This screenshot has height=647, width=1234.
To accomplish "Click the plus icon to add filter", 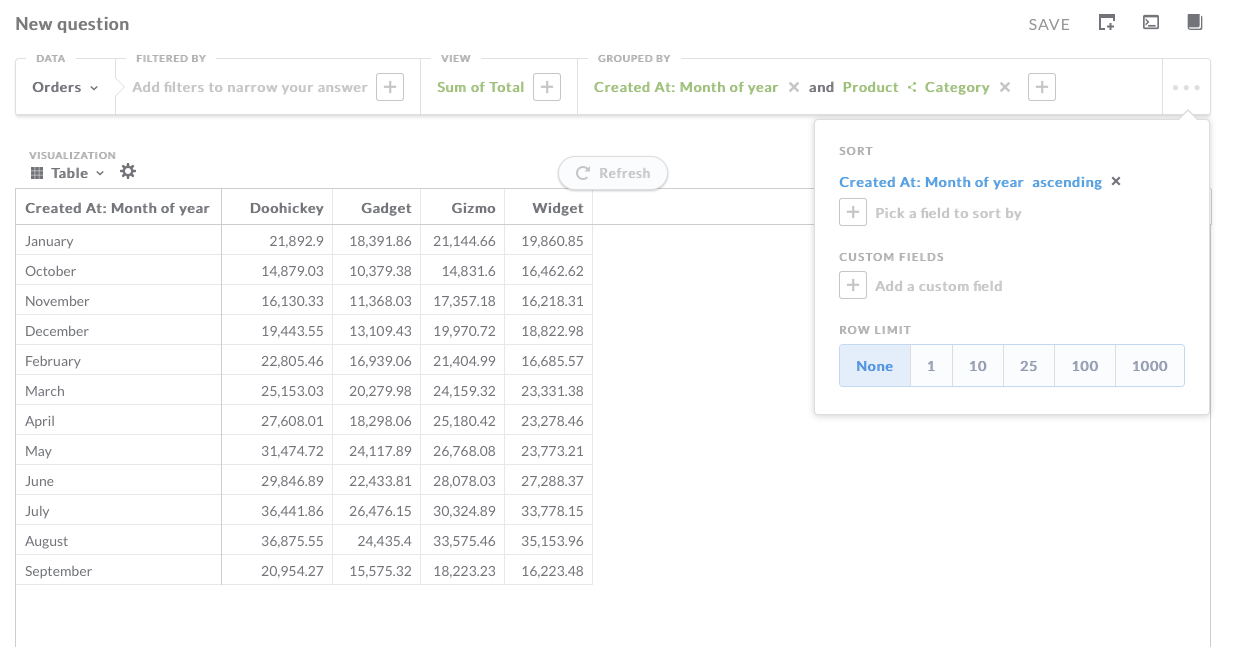I will [x=390, y=87].
